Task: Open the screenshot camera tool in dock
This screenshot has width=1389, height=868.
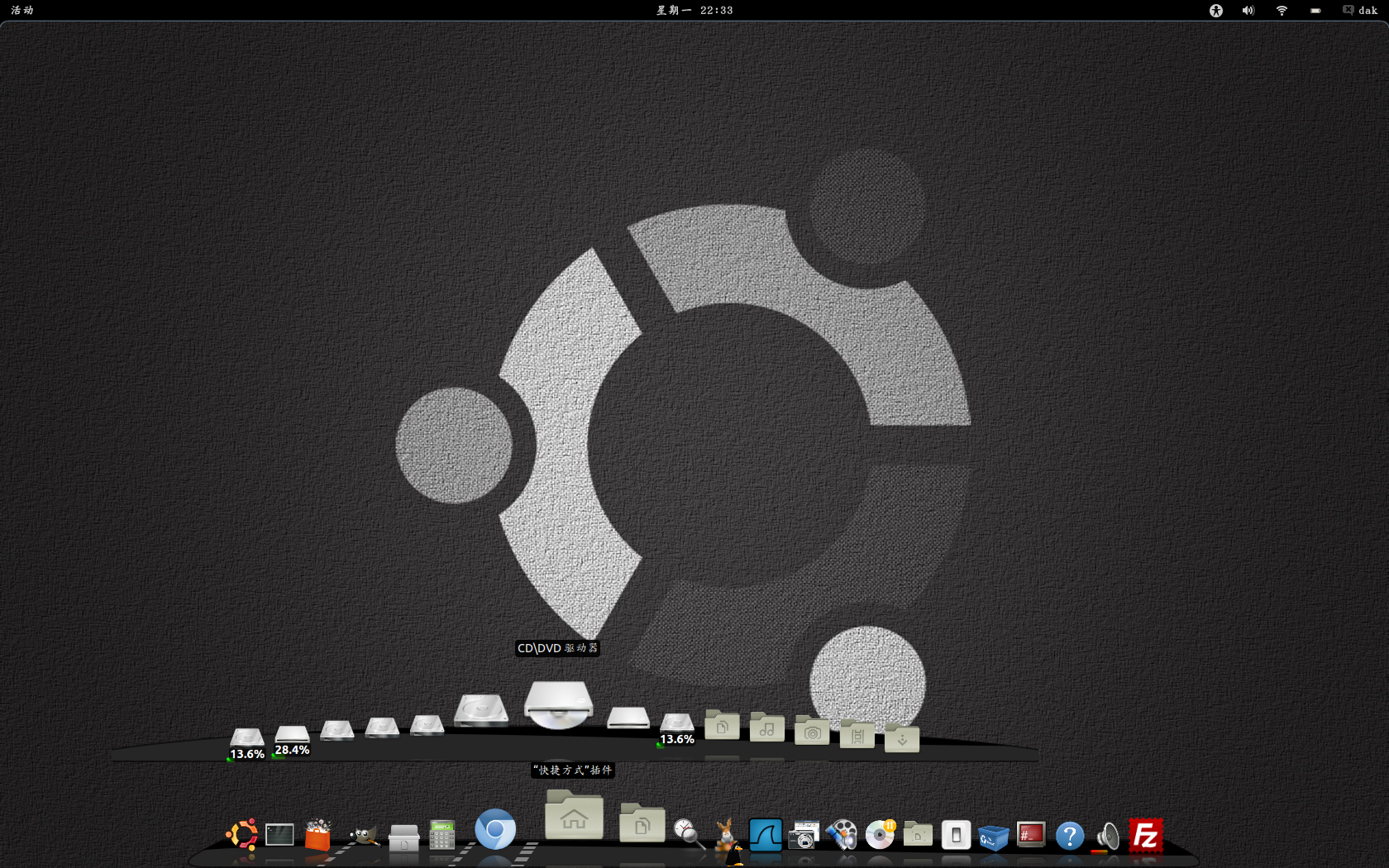Action: [x=804, y=835]
